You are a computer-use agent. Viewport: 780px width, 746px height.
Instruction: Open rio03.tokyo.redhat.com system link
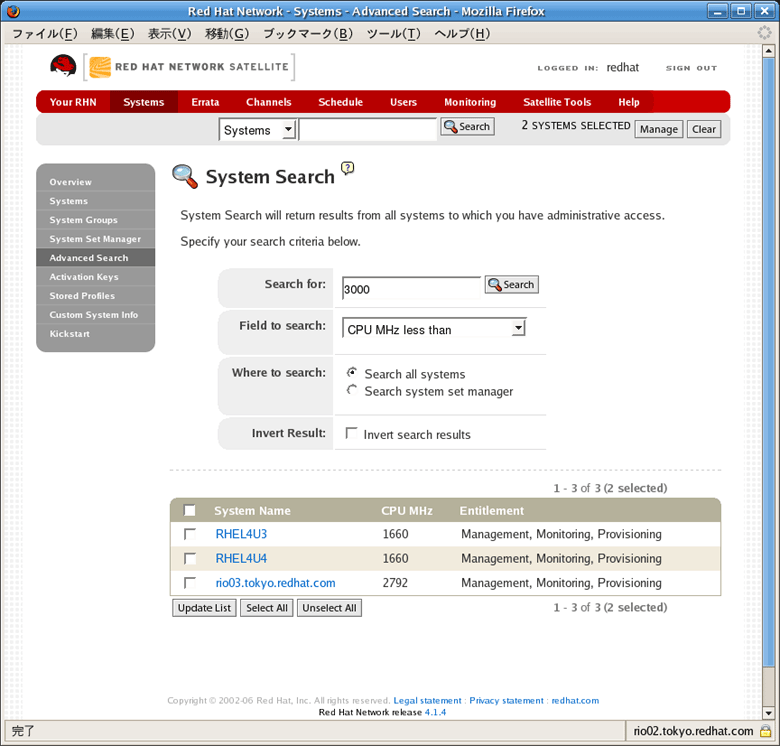(x=276, y=583)
